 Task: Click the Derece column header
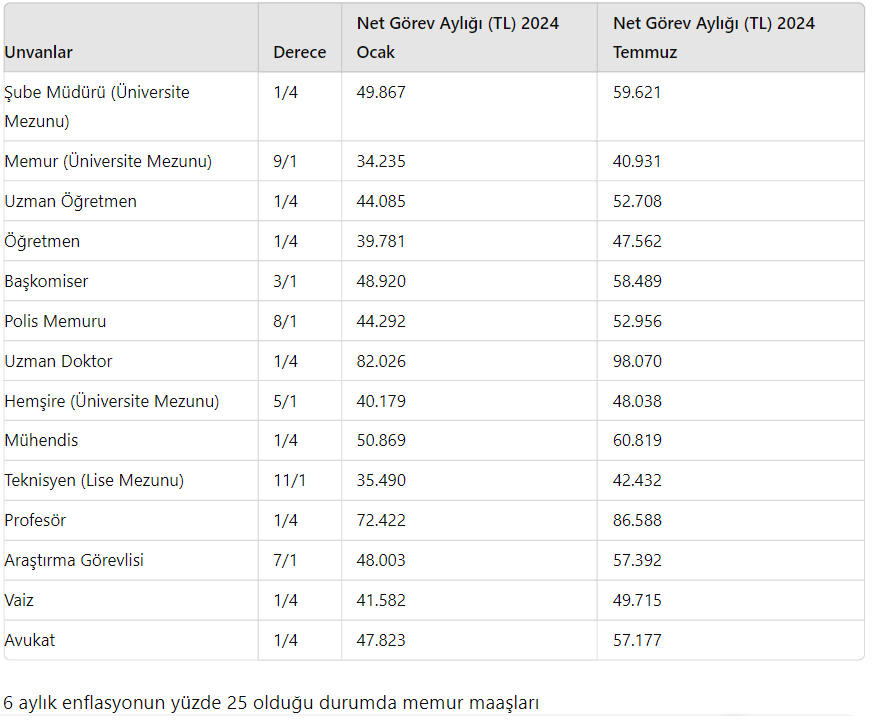(x=299, y=52)
